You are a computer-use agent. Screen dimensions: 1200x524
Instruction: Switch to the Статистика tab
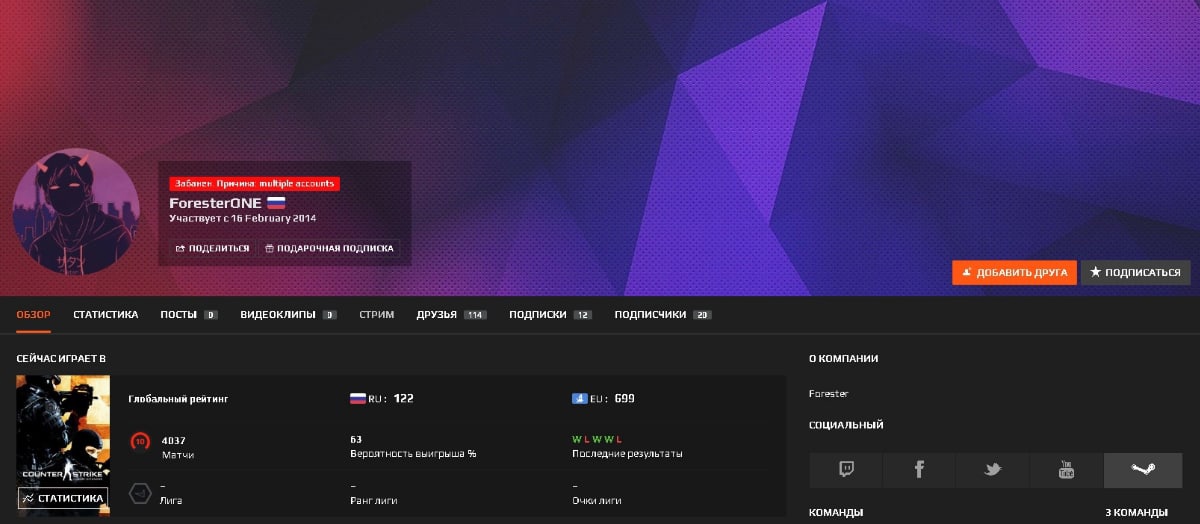pyautogui.click(x=105, y=314)
